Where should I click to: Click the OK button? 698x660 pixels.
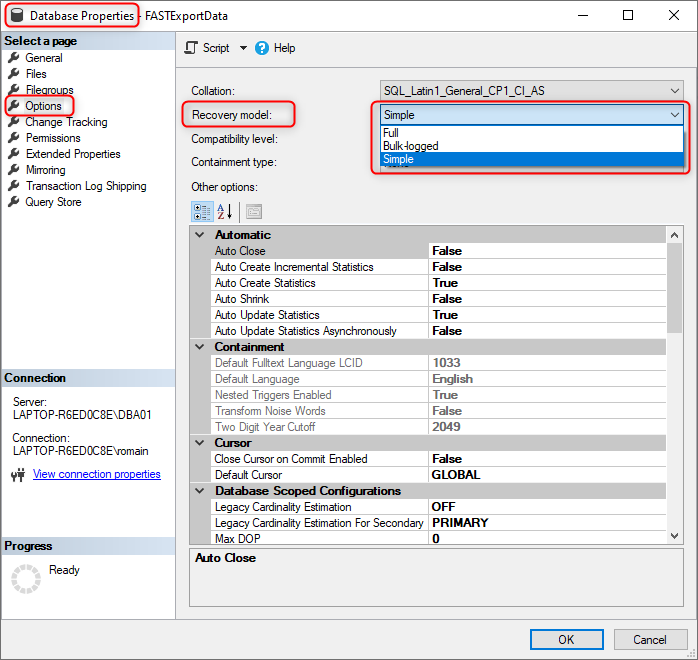click(566, 640)
